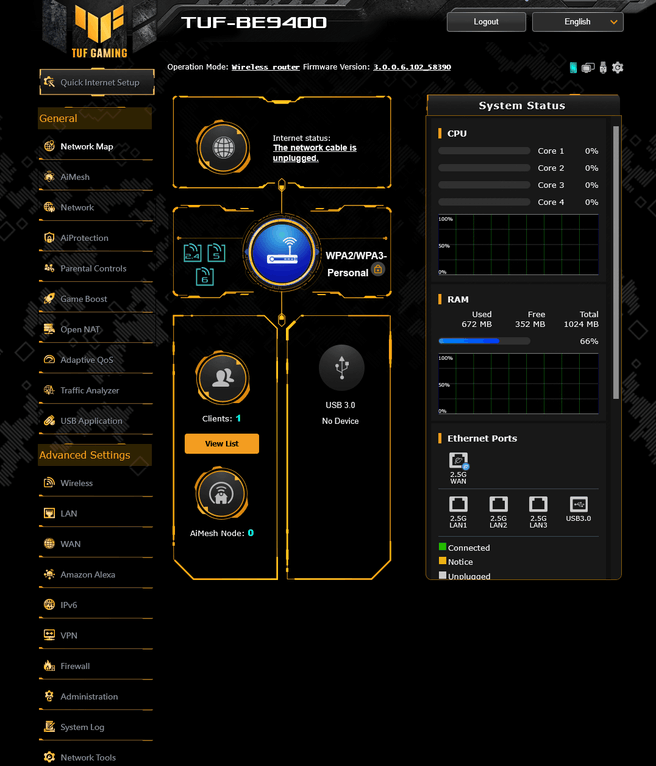Click the mobile app status icon in header
This screenshot has width=656, height=766.
click(x=573, y=67)
